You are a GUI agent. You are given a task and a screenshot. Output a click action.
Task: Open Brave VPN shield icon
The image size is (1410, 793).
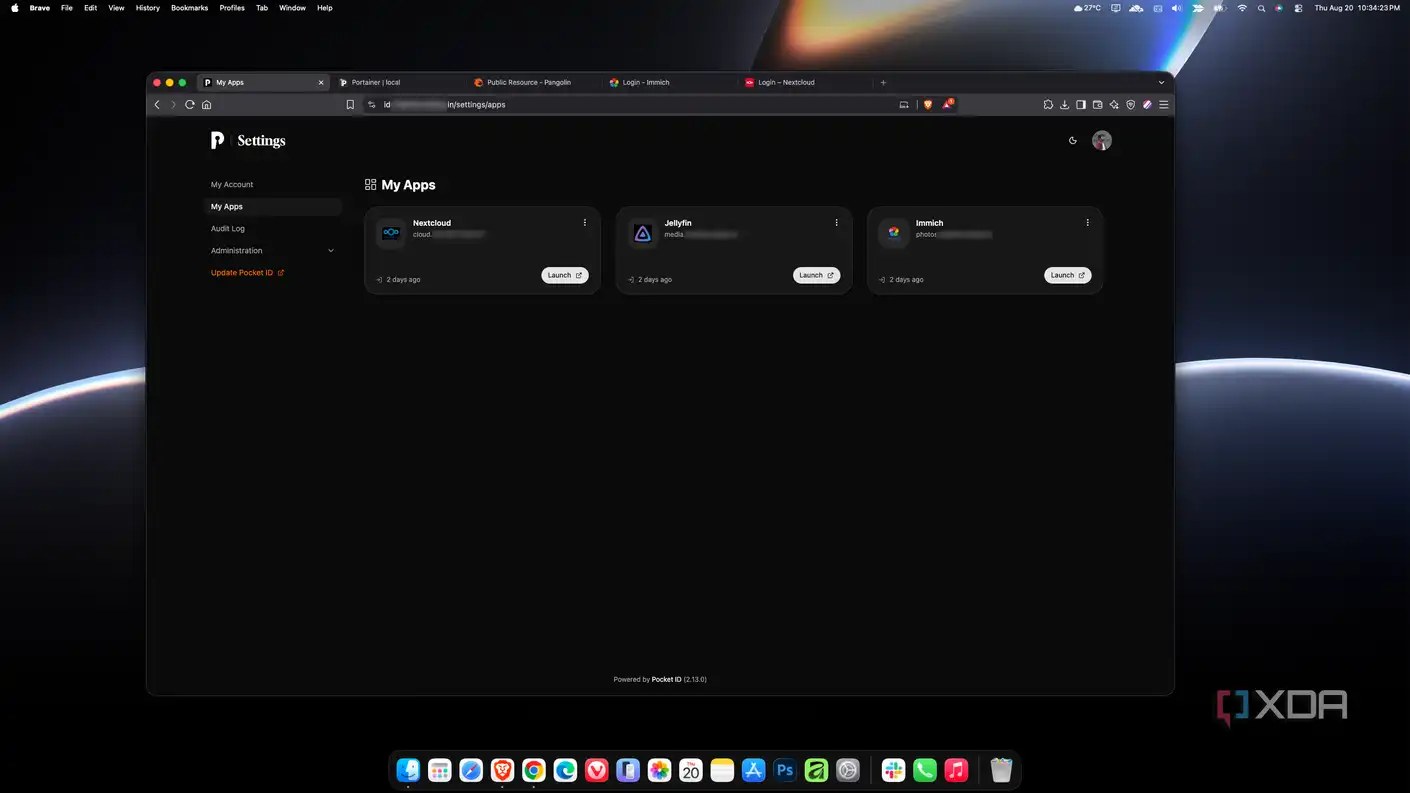point(1131,105)
